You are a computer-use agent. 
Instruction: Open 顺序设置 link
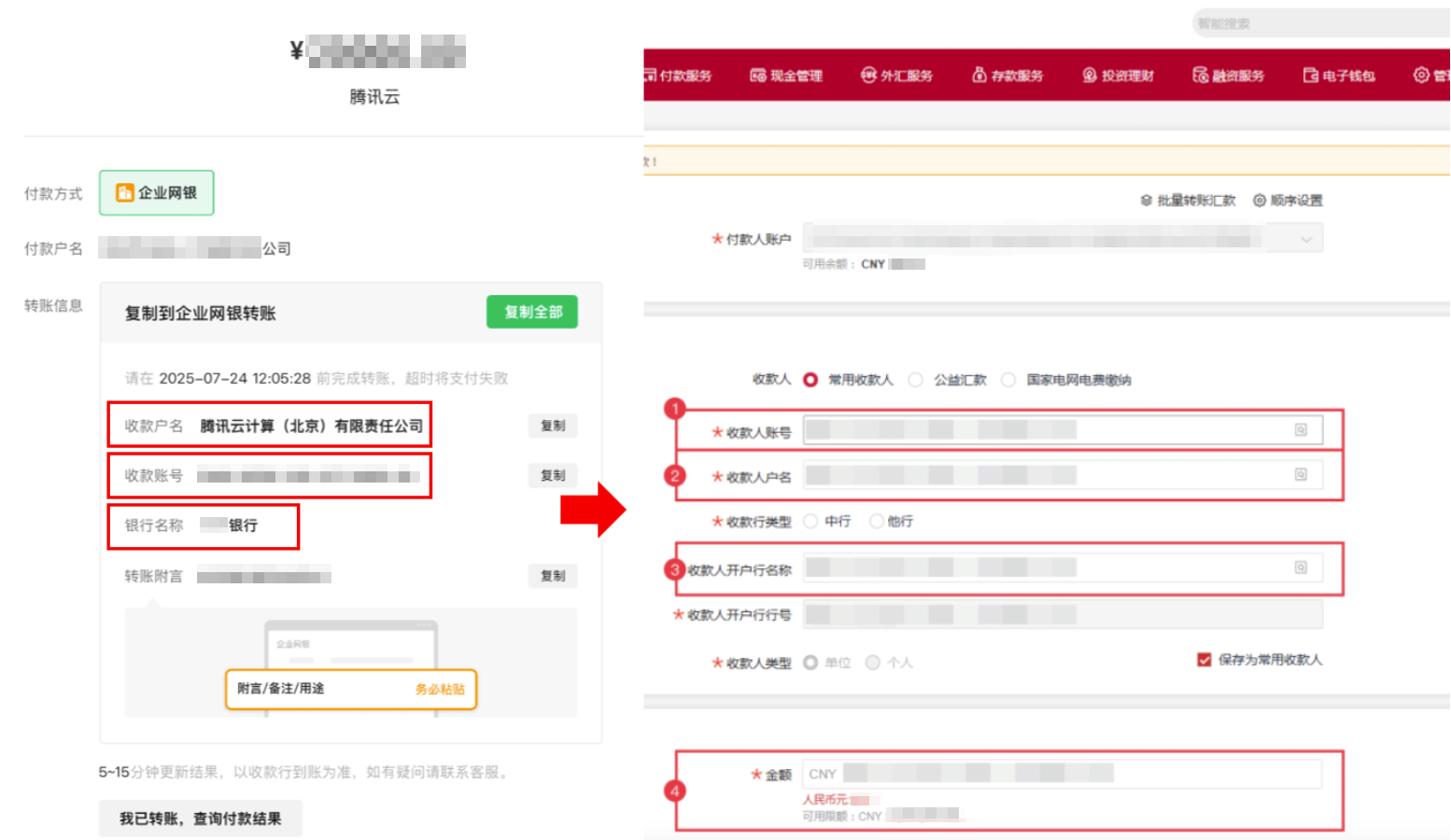point(1288,201)
